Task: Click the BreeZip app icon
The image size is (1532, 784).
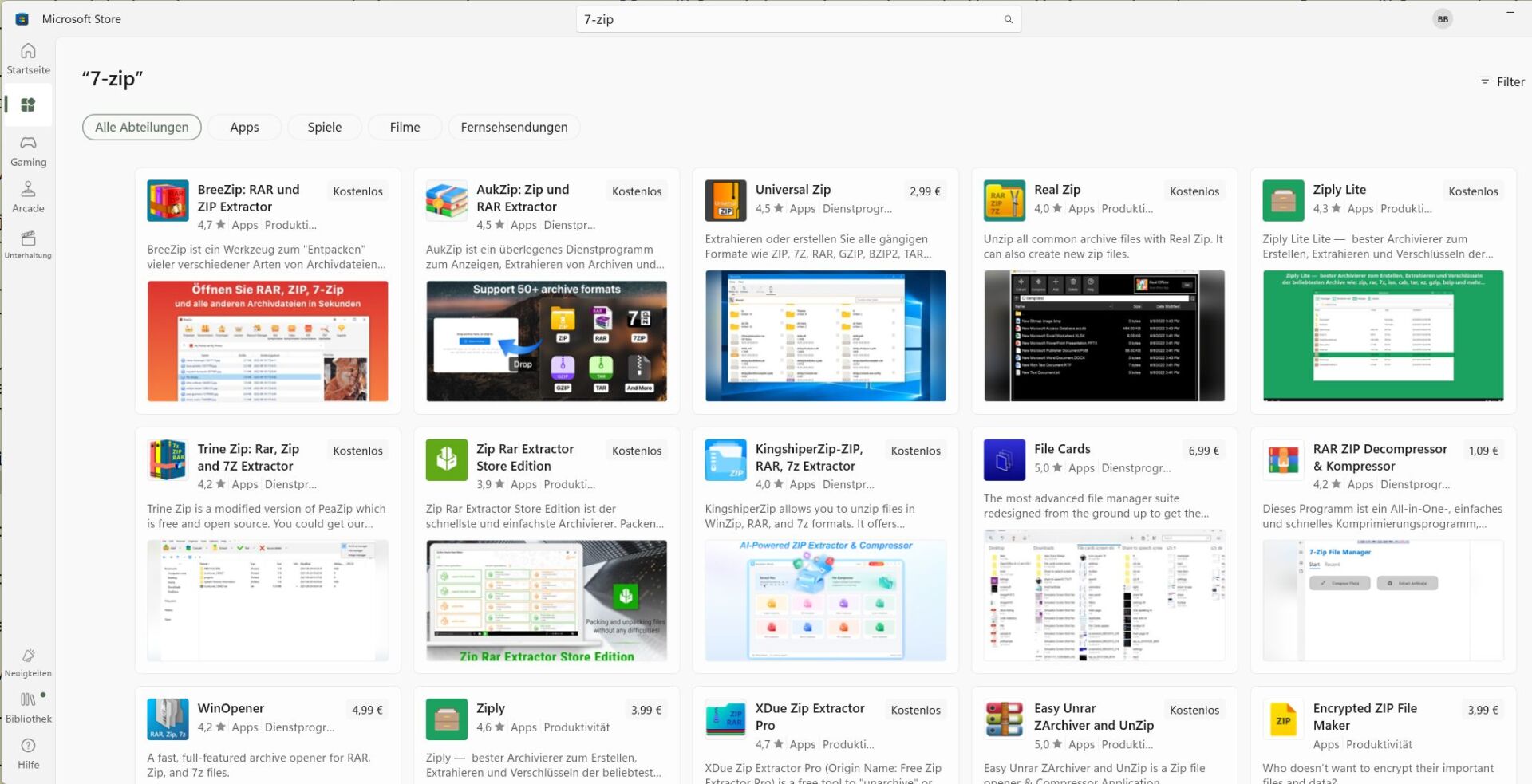Action: tap(168, 200)
